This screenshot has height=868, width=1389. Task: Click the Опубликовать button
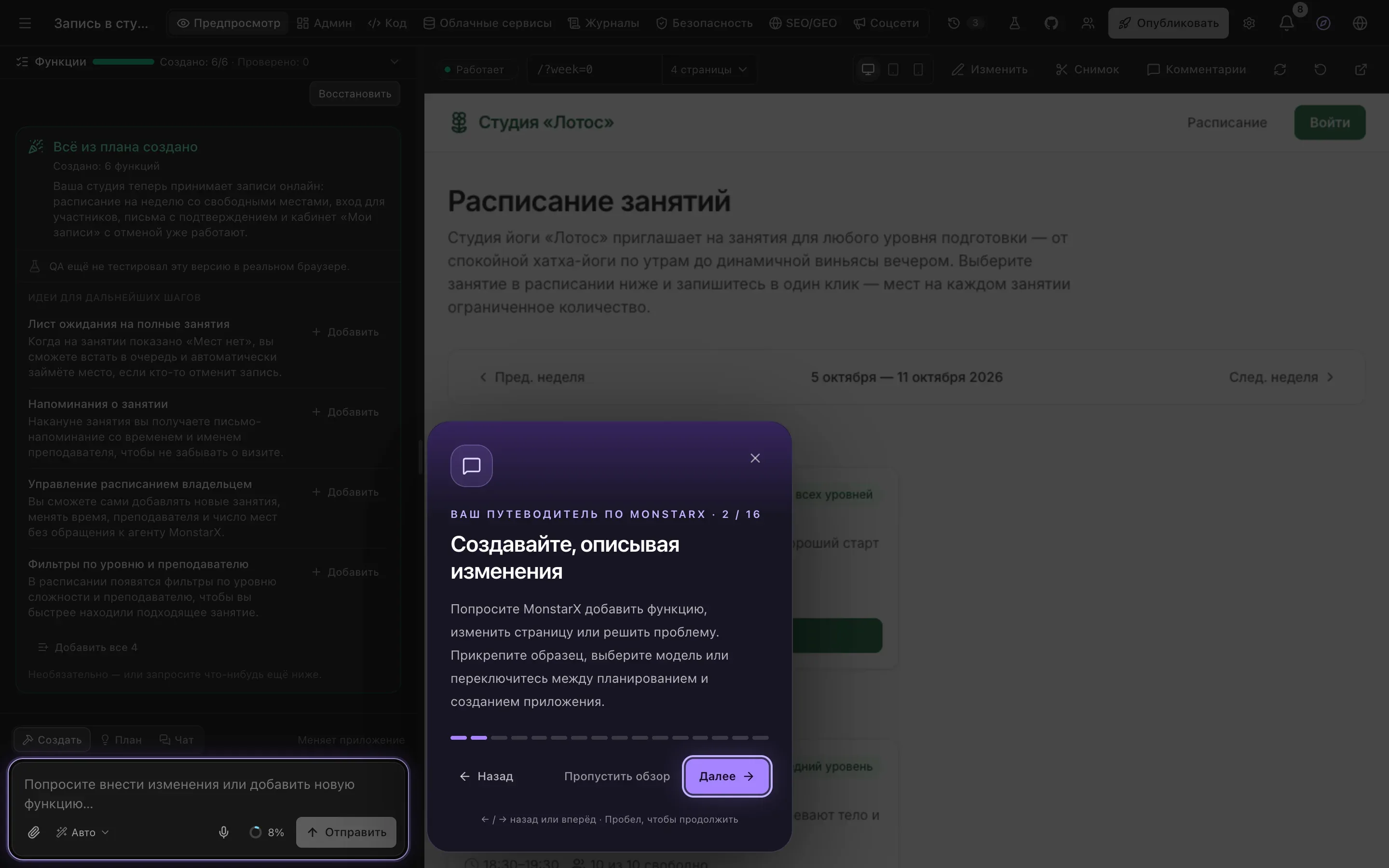(x=1168, y=23)
